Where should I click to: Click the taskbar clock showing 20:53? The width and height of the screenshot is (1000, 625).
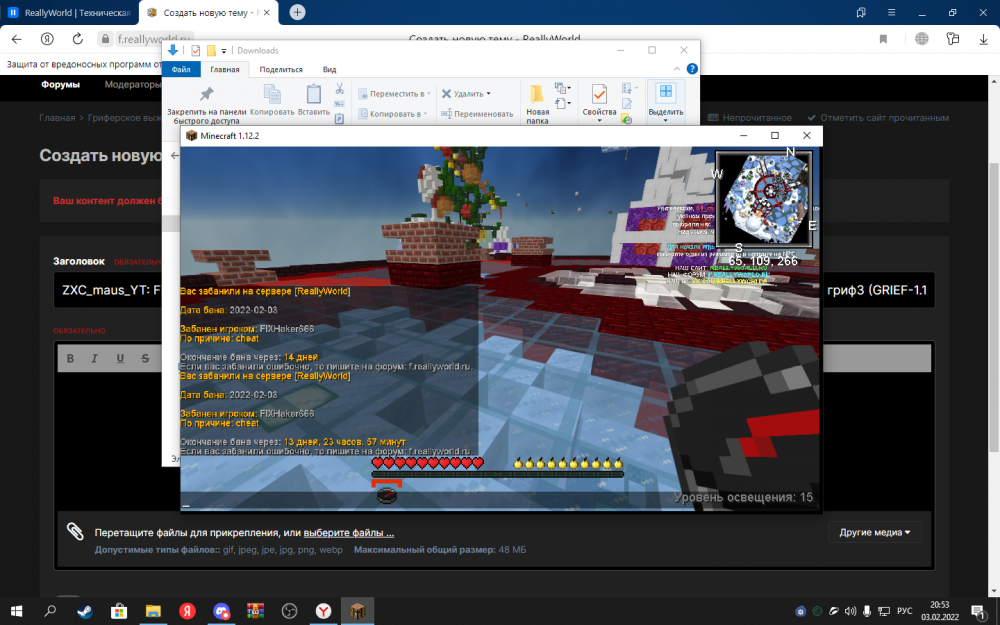(939, 611)
